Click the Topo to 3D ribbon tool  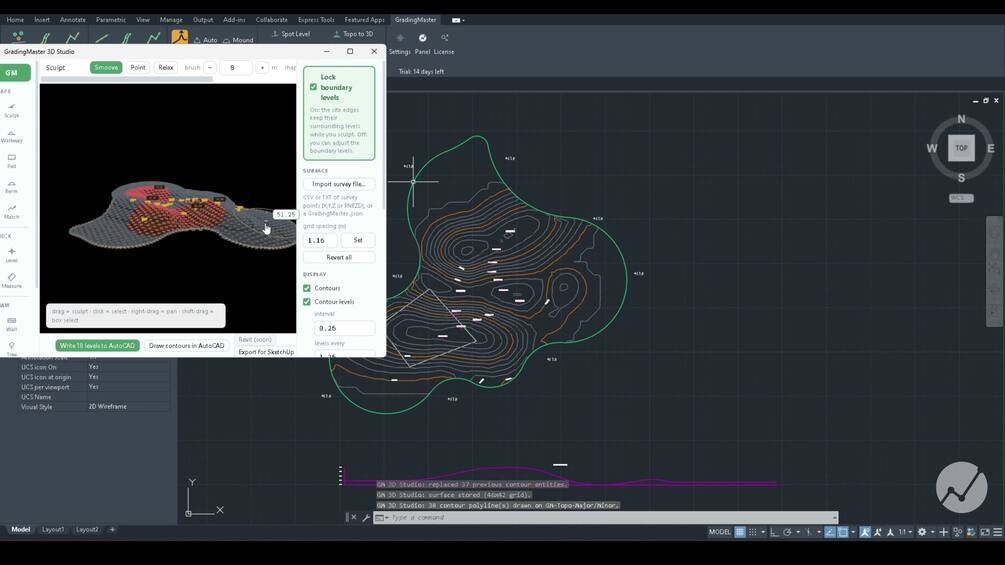353,34
